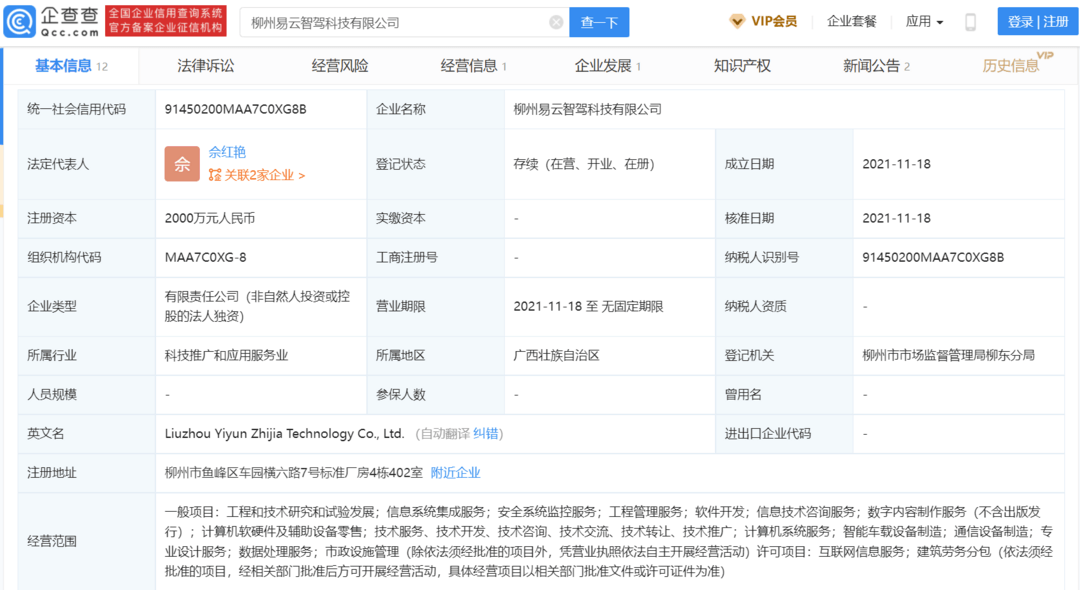Open the 历史信息 VIP tab

click(x=1017, y=64)
